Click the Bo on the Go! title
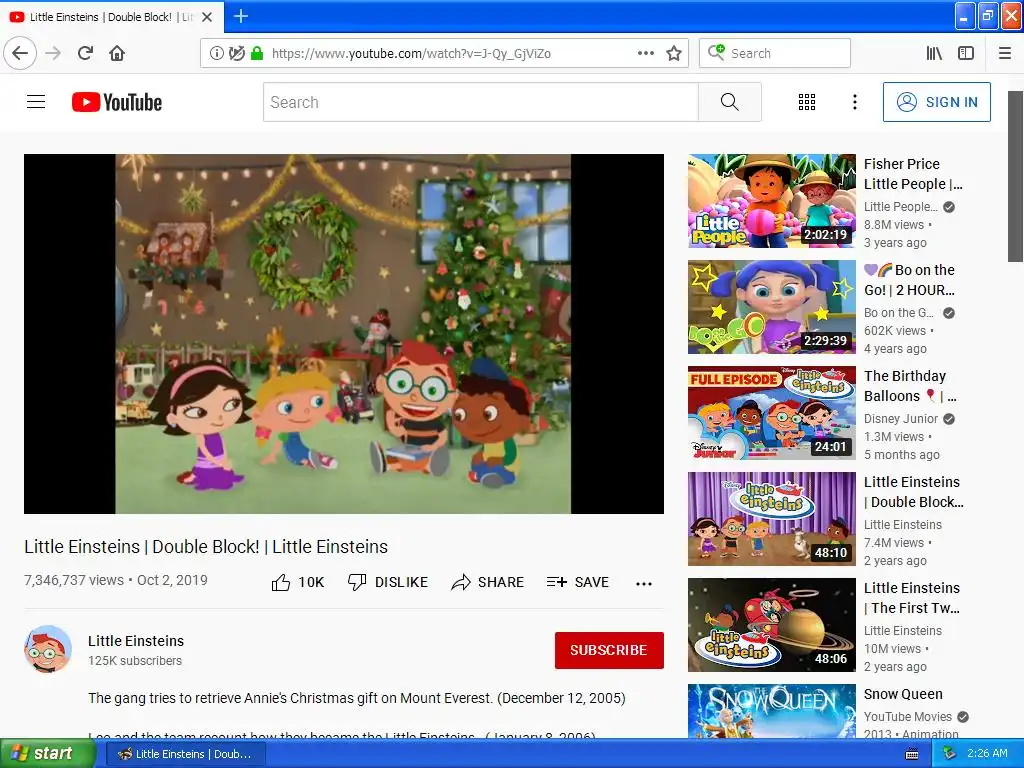 point(909,280)
